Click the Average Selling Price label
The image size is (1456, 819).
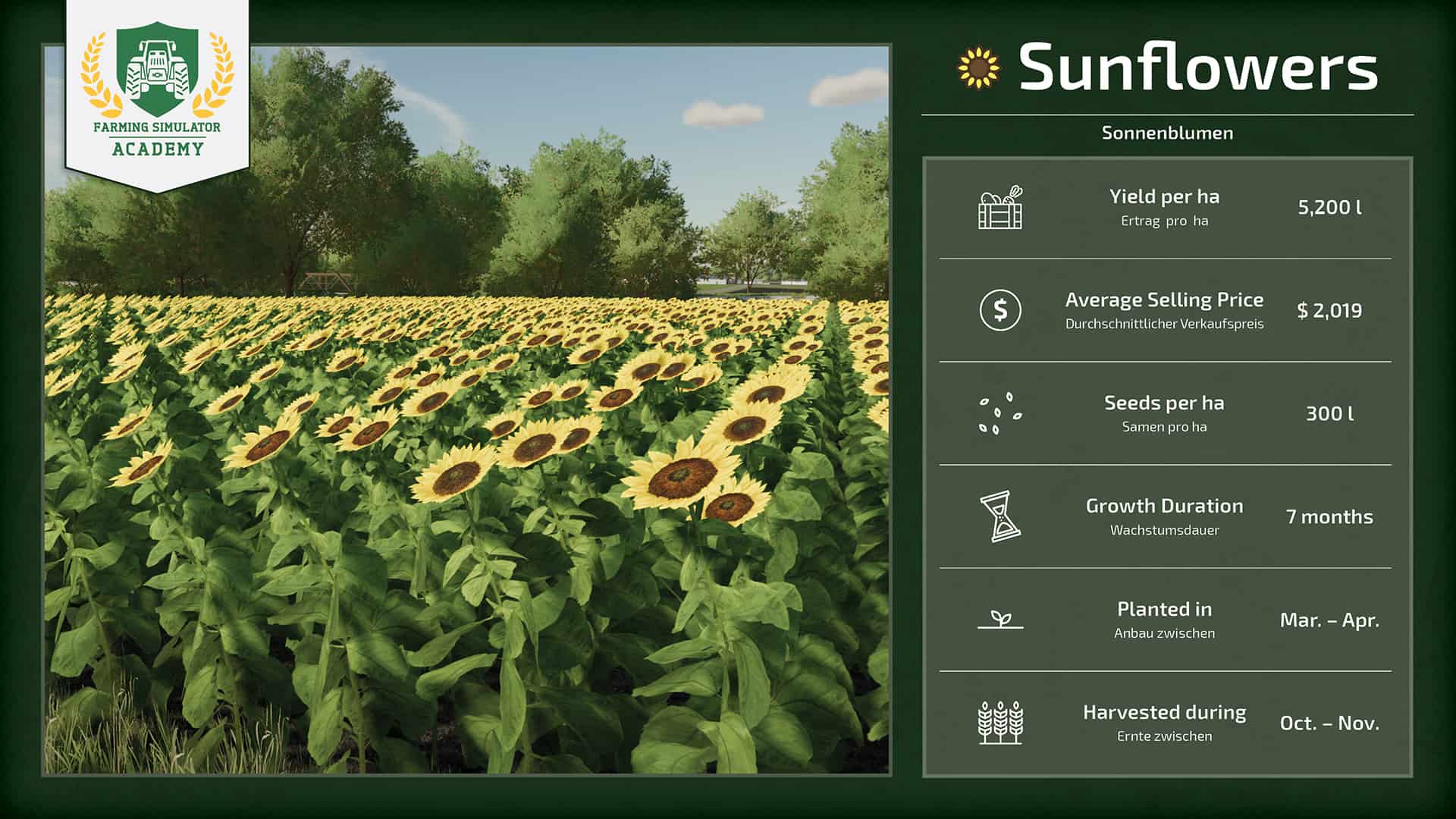(x=1164, y=300)
